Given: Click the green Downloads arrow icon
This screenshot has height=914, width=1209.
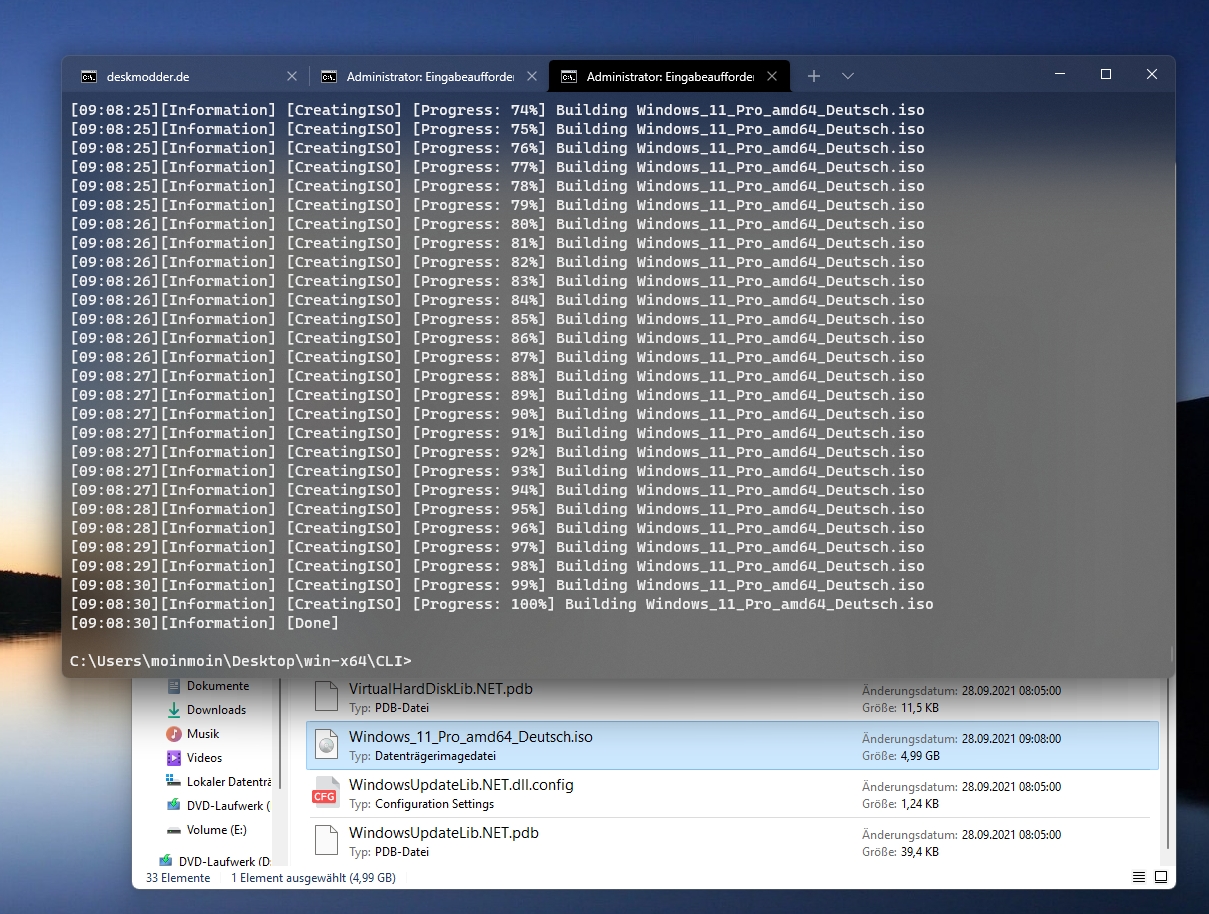Looking at the screenshot, I should tap(174, 710).
